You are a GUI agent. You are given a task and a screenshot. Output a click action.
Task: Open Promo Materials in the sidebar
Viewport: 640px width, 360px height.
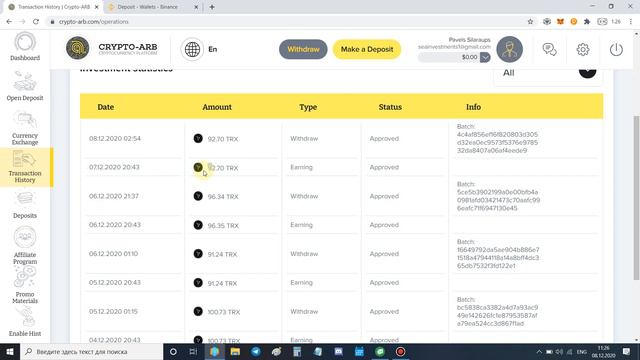click(25, 286)
